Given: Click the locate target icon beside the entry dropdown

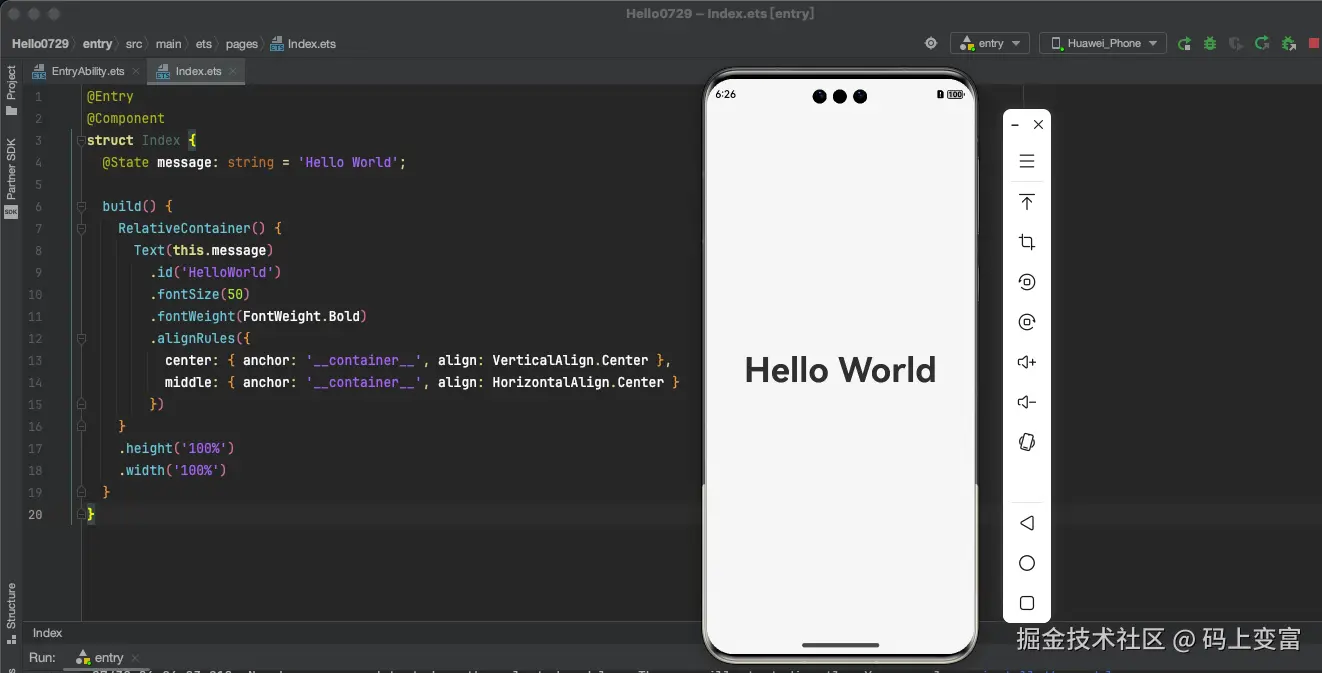Looking at the screenshot, I should pos(931,43).
